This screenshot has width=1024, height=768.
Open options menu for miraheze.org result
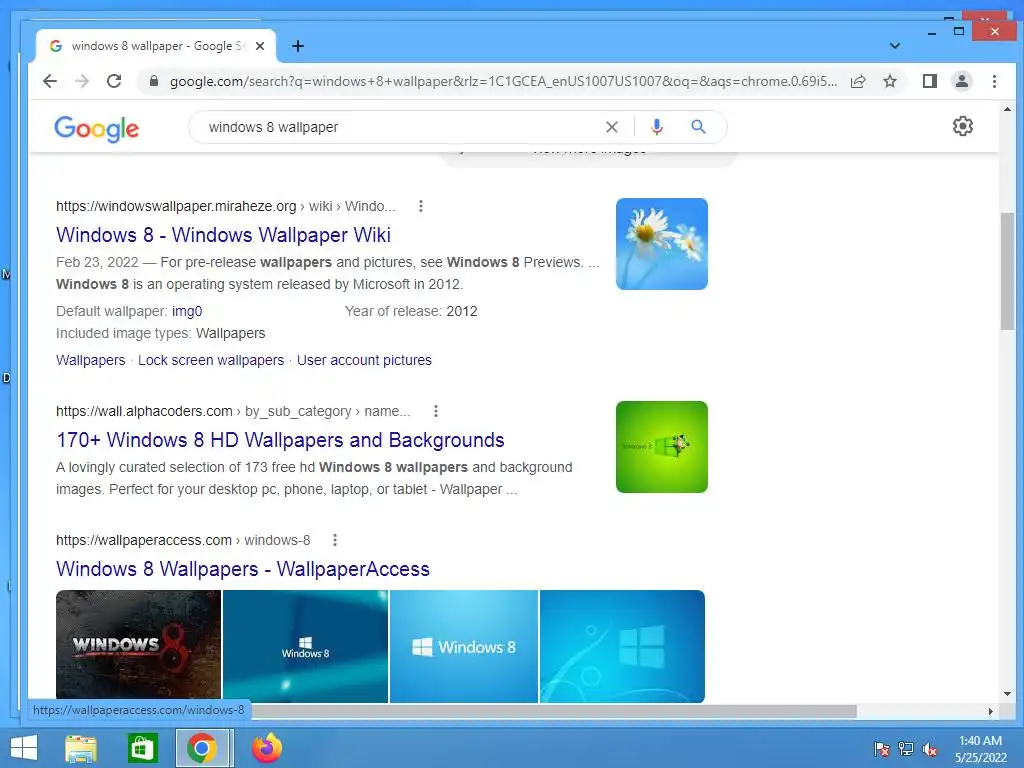(x=421, y=206)
